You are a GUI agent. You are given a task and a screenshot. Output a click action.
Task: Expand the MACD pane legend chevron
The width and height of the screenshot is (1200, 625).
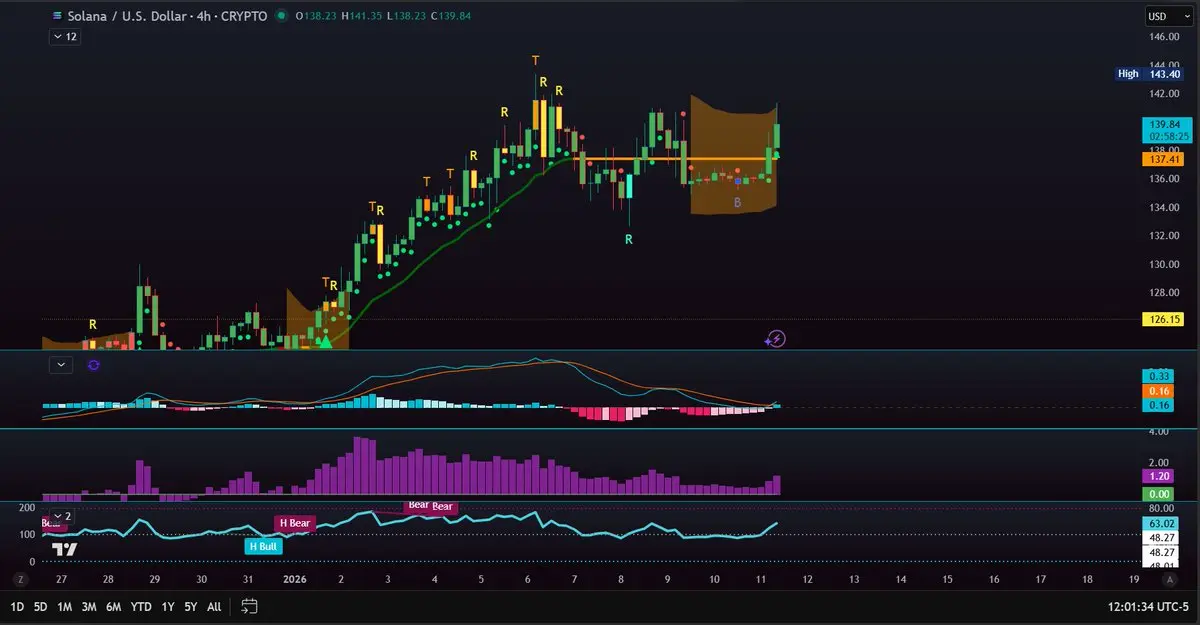(62, 366)
